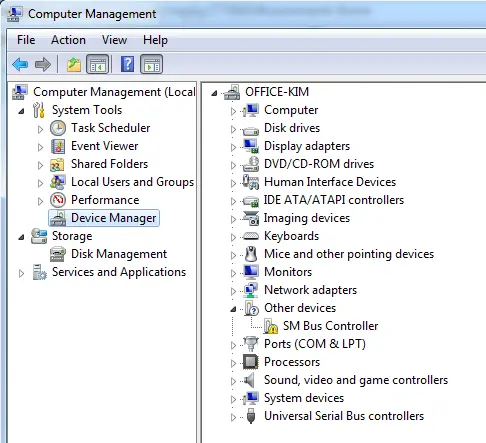Viewport: 486px width, 443px height.
Task: Expand the Display adapters node
Action: 233,147
